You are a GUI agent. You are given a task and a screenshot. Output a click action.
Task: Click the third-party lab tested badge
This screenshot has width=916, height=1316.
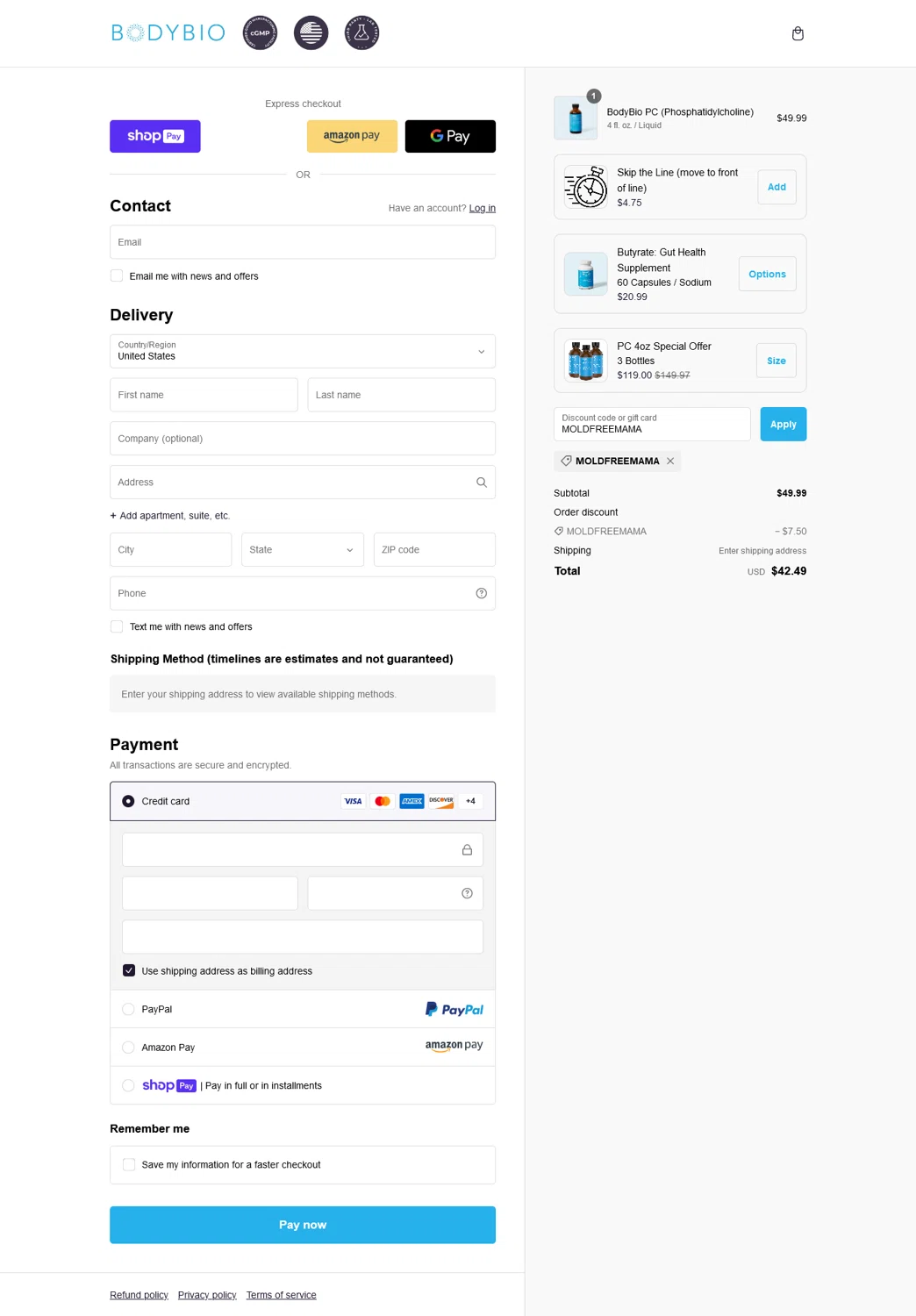tap(361, 33)
